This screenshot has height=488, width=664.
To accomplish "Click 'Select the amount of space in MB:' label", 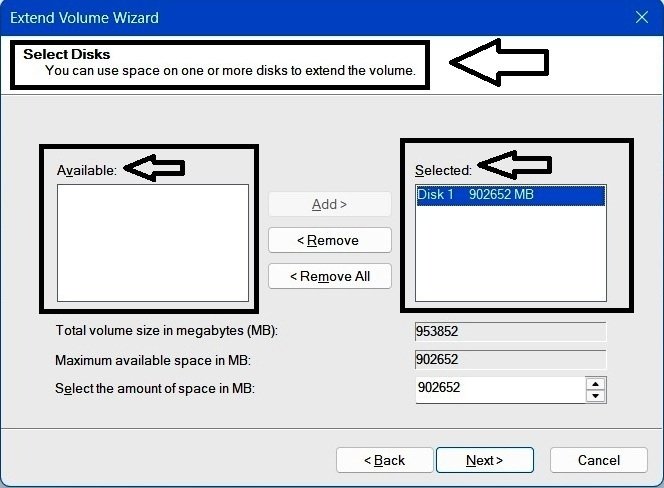I will coord(155,388).
